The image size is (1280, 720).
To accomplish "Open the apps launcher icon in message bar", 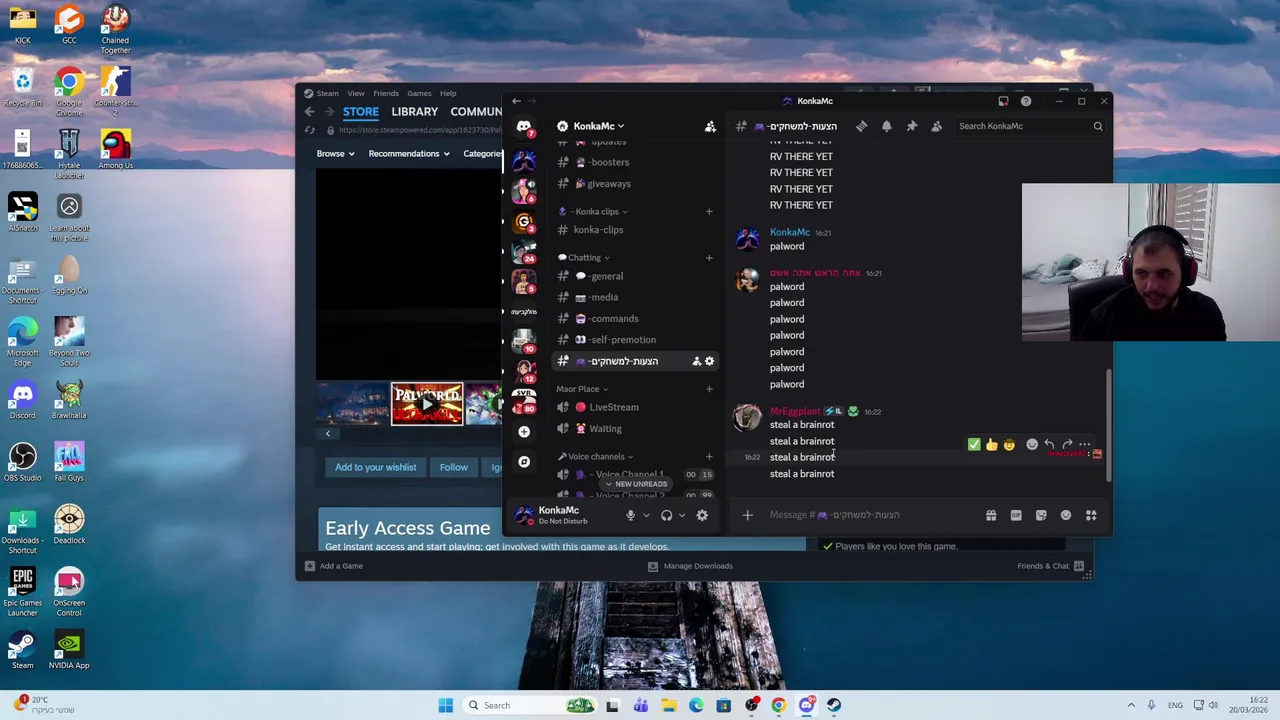I will [x=1091, y=515].
